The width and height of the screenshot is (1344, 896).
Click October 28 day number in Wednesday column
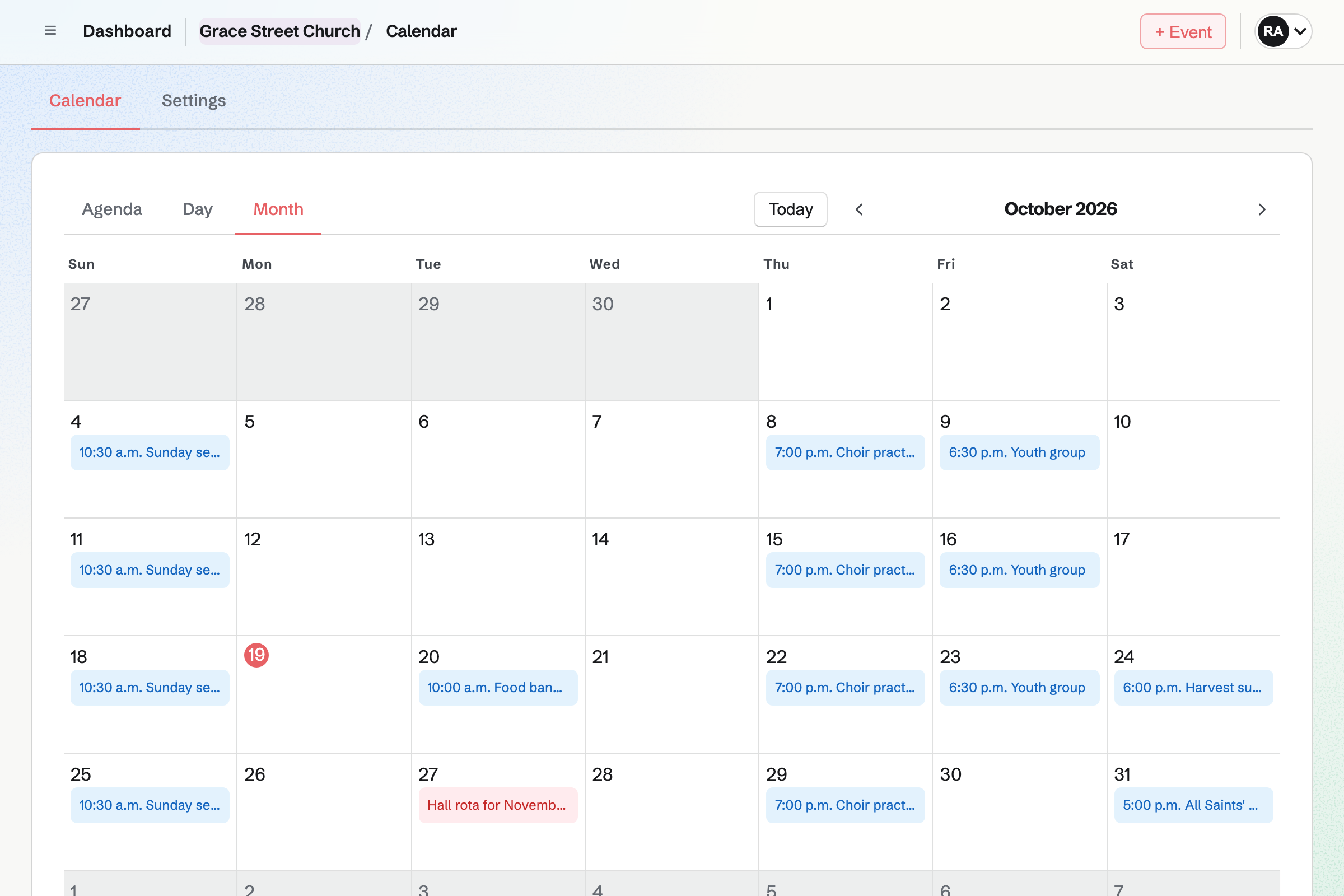click(603, 775)
